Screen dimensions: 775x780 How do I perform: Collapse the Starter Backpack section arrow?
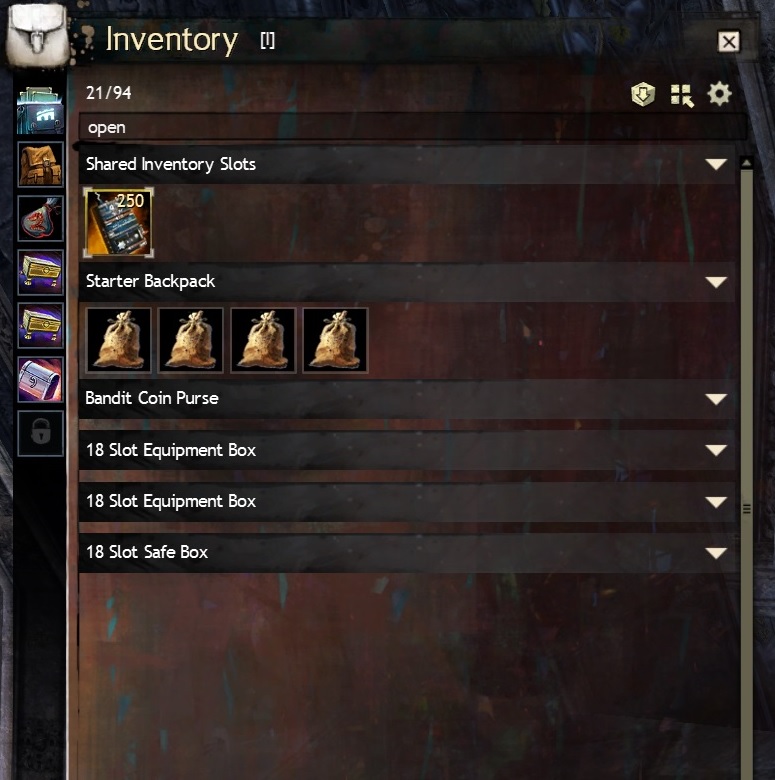(716, 282)
